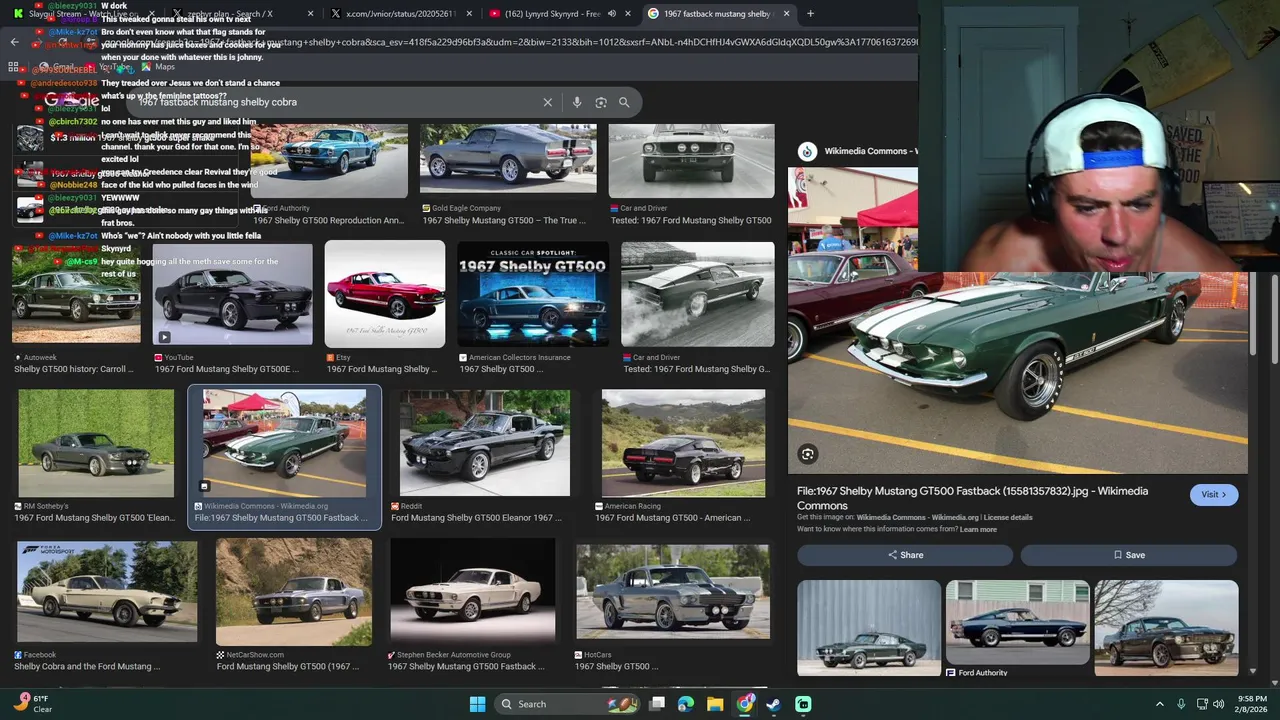Open volume control in system tray

[x=1219, y=704]
